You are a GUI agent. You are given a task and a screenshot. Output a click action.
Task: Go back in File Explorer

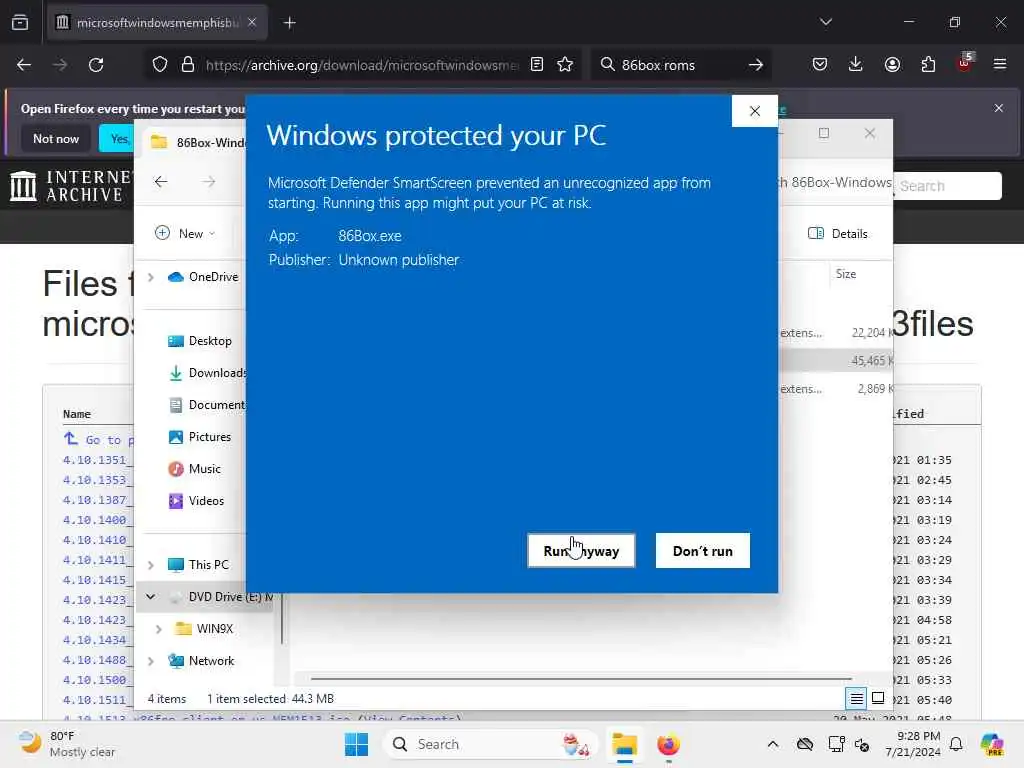(x=161, y=182)
